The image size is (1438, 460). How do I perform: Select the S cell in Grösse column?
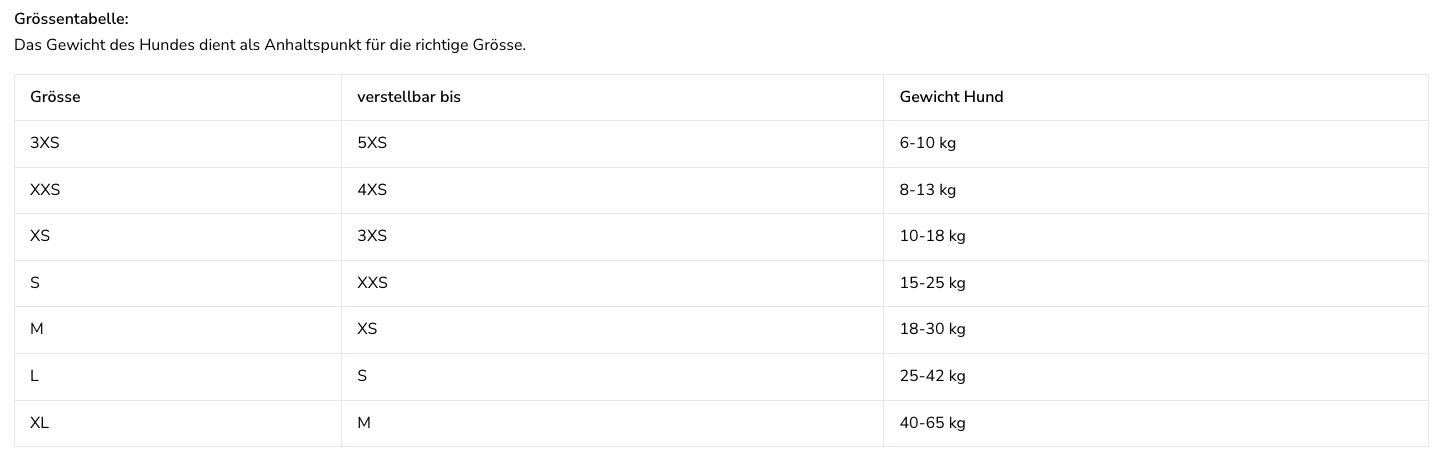[178, 283]
